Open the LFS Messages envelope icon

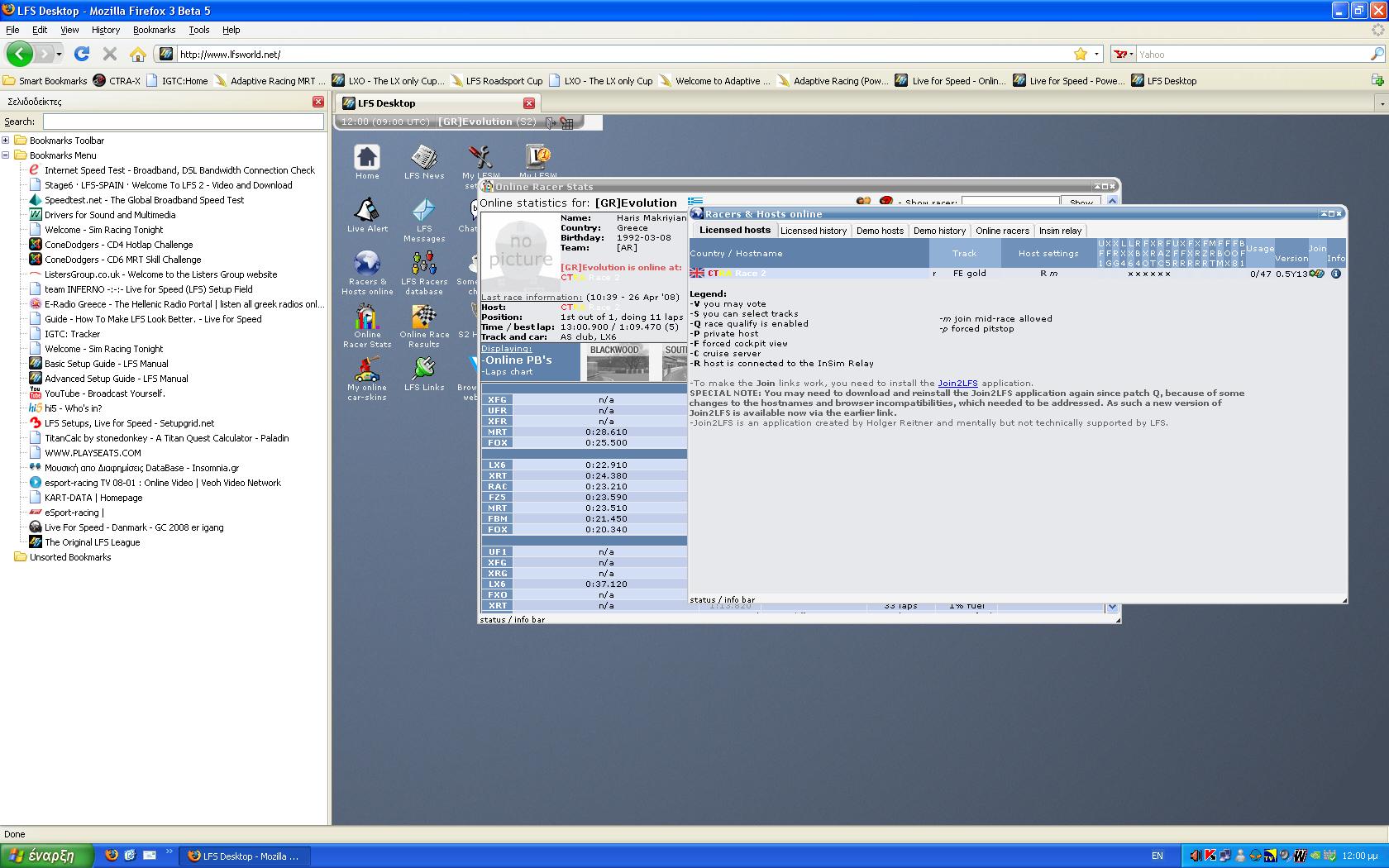pyautogui.click(x=424, y=210)
